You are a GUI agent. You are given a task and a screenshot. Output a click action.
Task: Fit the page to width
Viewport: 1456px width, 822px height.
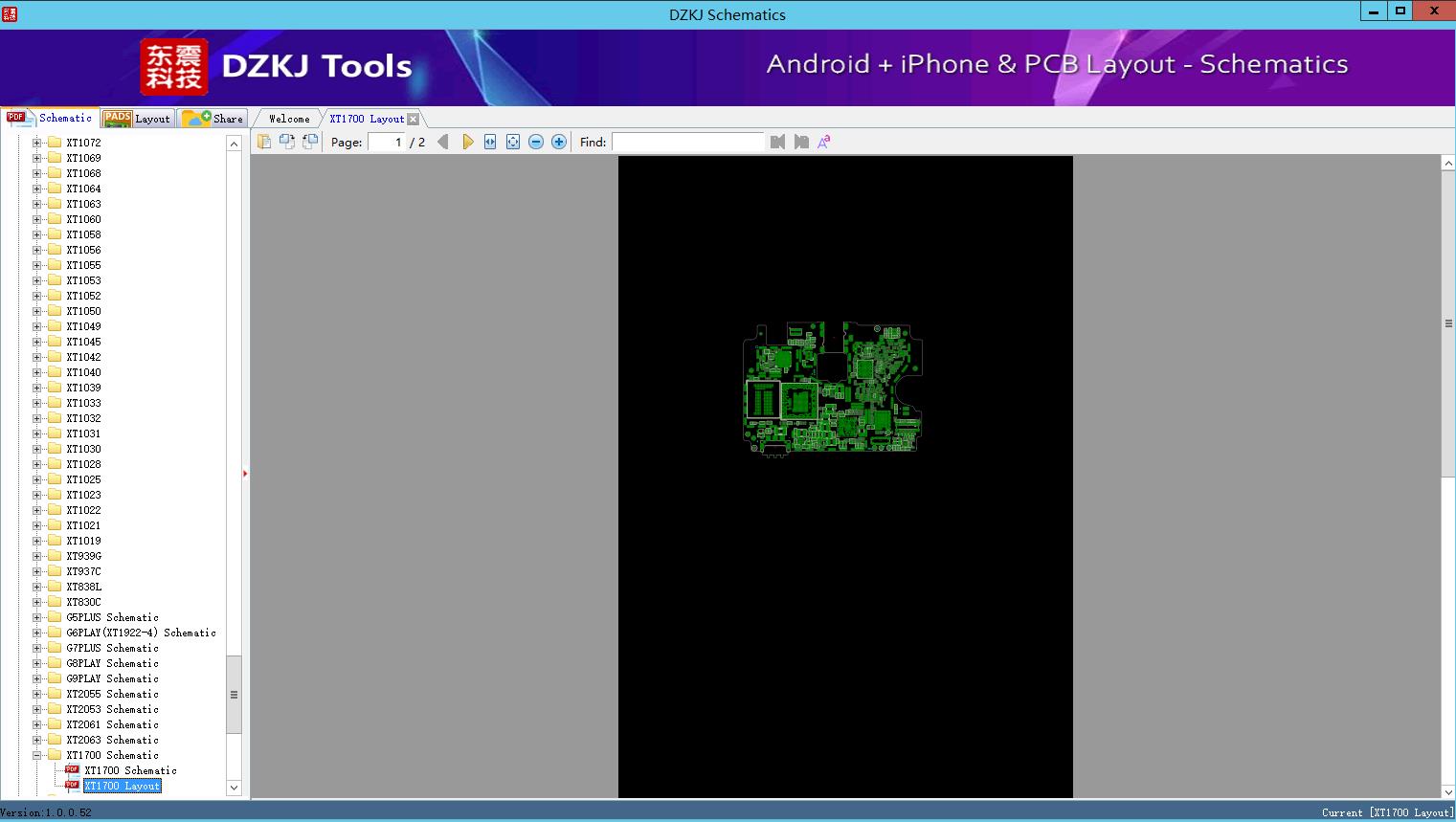490,142
